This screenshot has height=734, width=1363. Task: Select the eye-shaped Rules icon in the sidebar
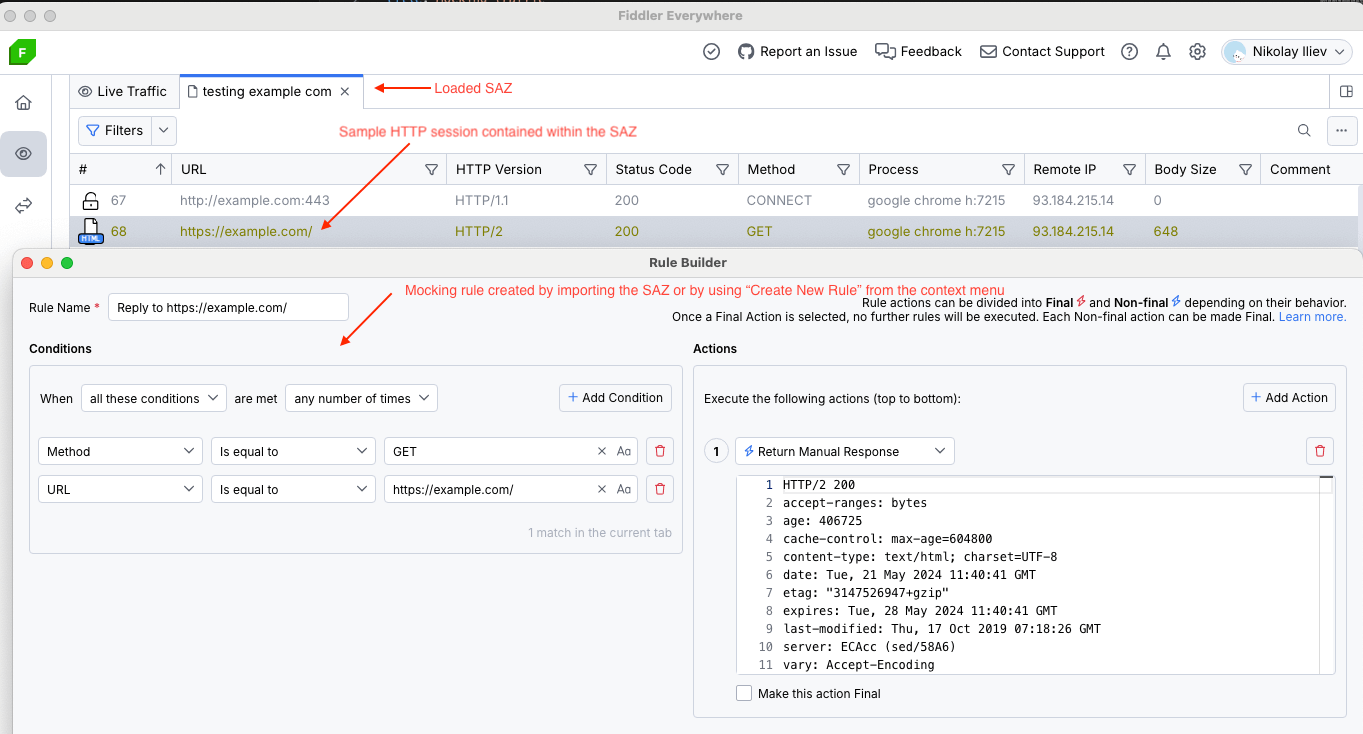[x=23, y=154]
